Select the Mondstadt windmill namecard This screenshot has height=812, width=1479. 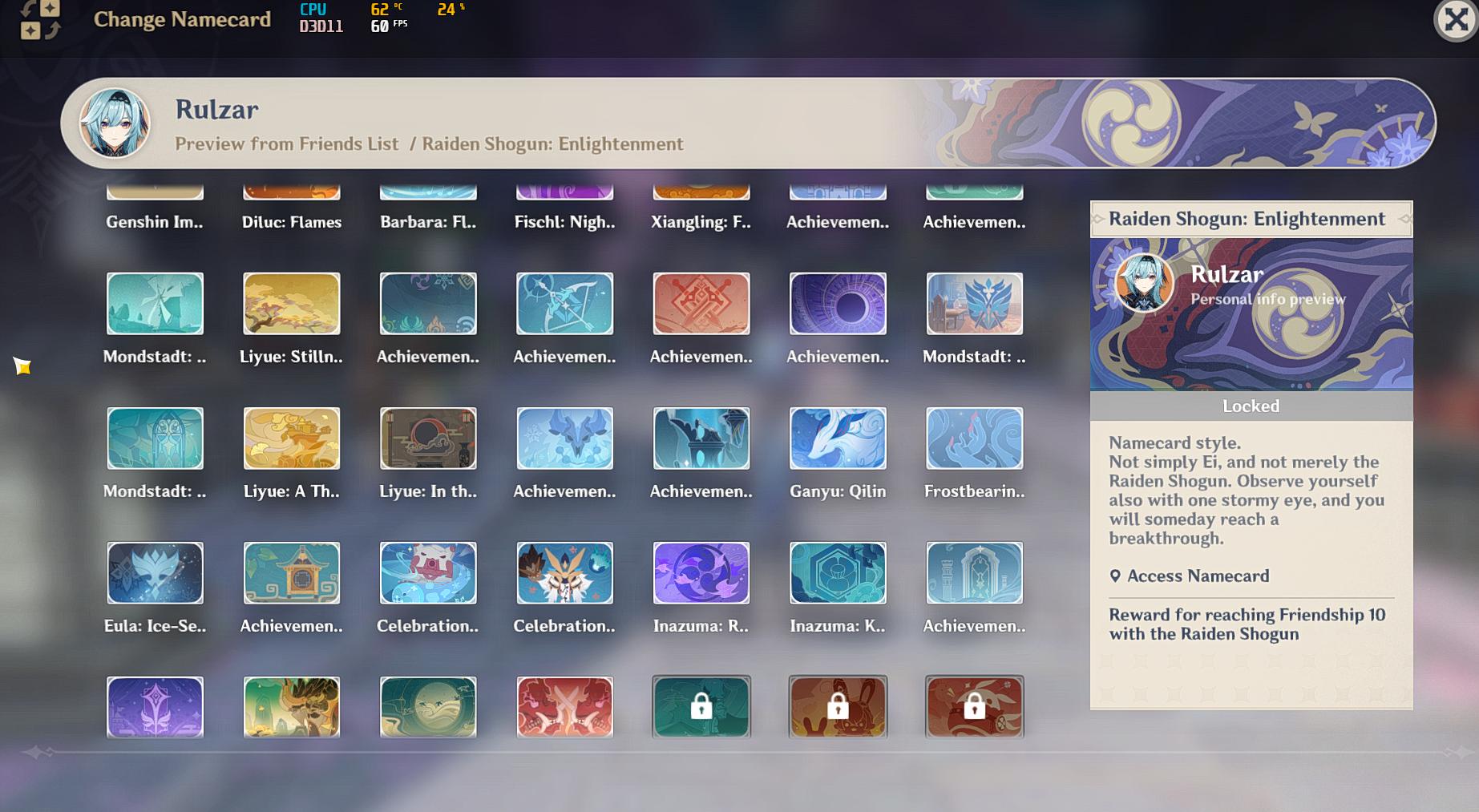click(x=155, y=303)
